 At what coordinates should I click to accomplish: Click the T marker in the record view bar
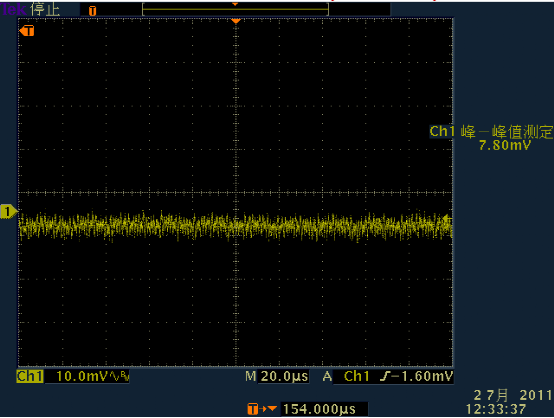93,11
